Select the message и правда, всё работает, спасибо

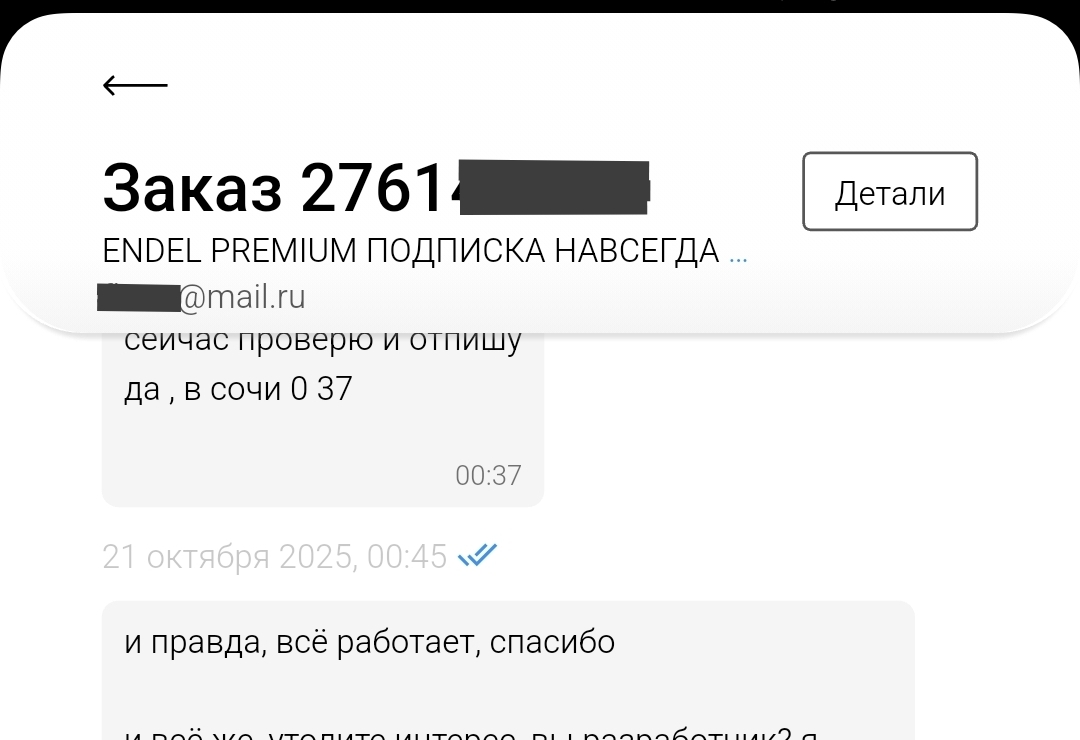369,642
